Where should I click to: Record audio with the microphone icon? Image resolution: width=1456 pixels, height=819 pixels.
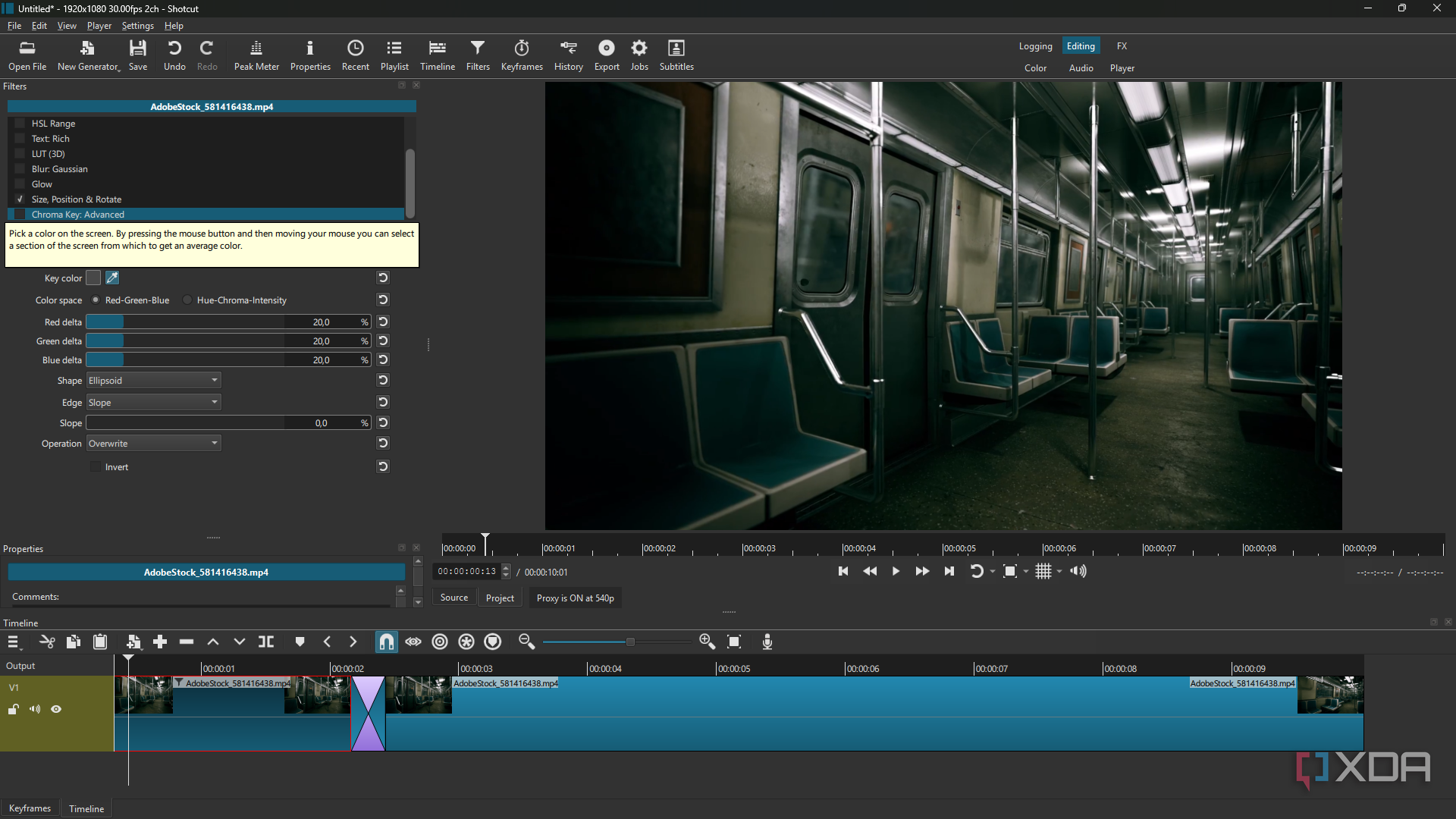pos(767,642)
